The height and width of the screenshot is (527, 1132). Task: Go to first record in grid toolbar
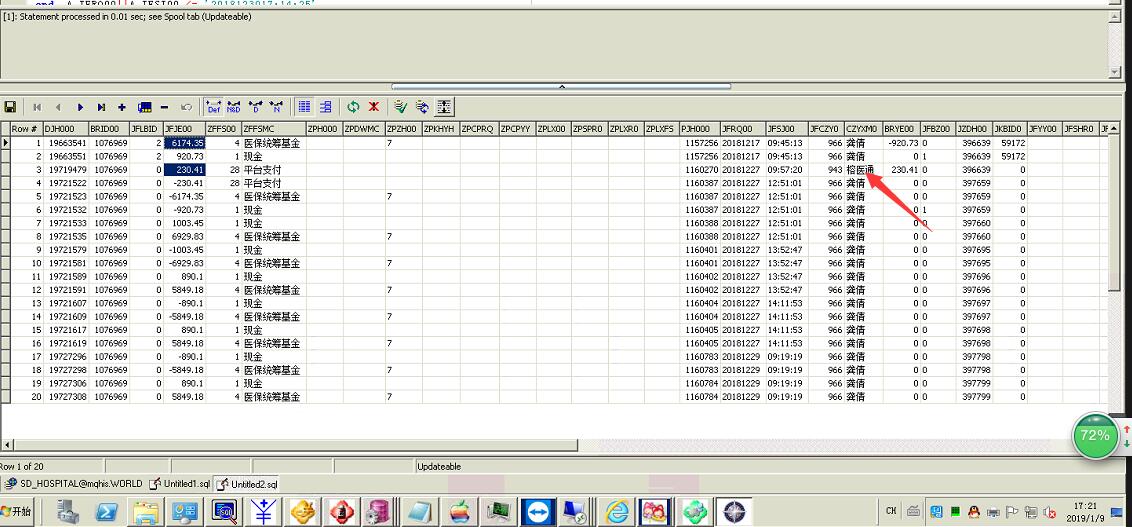click(37, 107)
